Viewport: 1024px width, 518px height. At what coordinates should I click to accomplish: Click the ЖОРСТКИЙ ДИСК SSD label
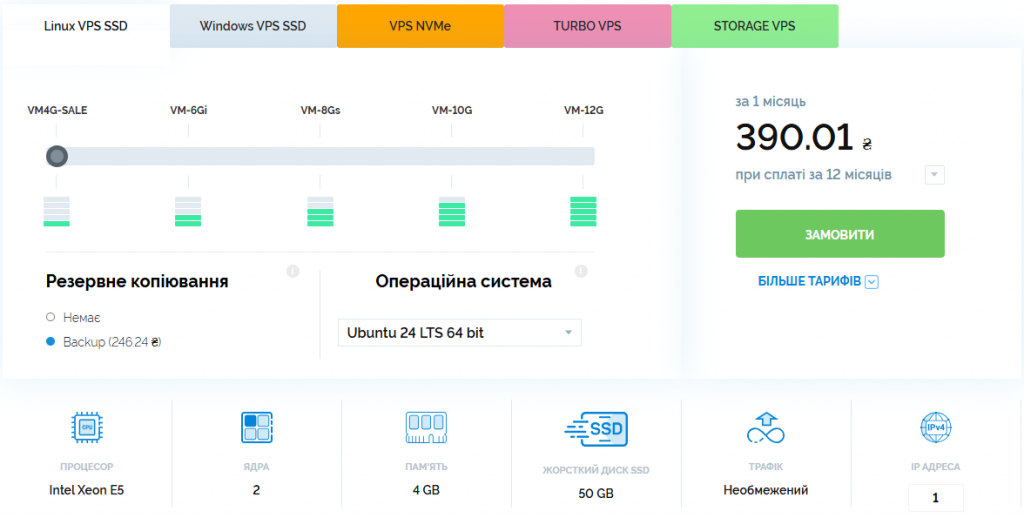[x=596, y=470]
